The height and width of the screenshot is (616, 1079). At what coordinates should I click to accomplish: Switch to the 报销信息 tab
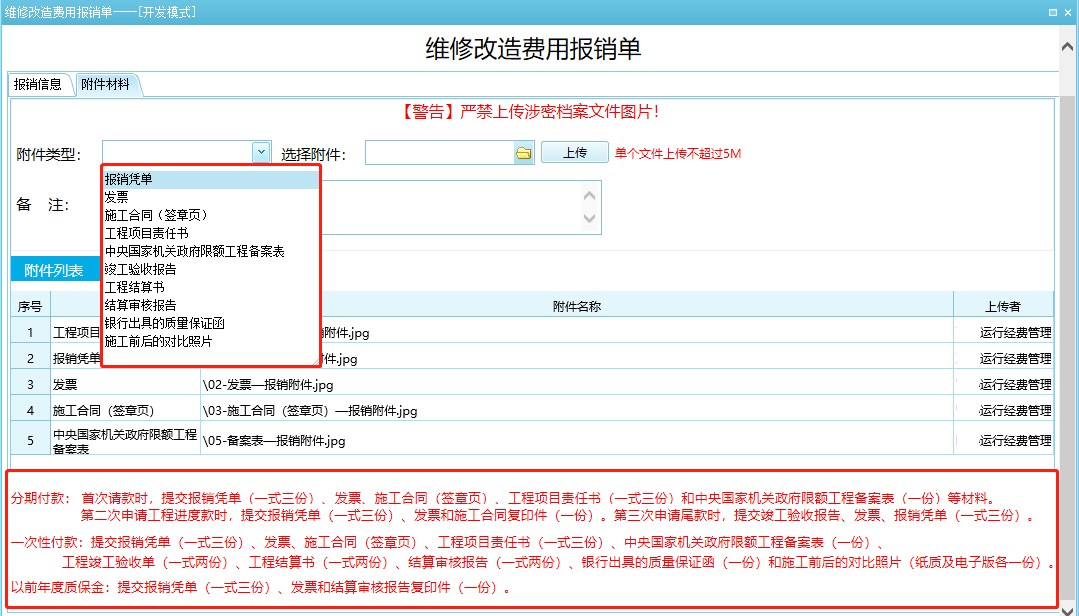(38, 85)
